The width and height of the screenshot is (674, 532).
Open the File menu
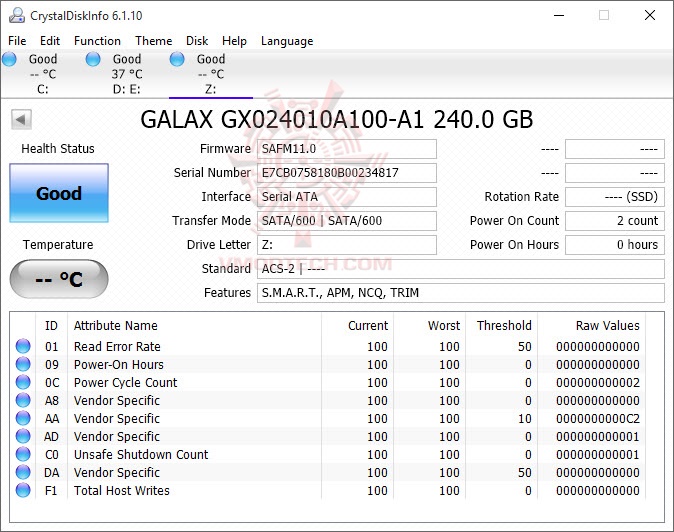17,41
